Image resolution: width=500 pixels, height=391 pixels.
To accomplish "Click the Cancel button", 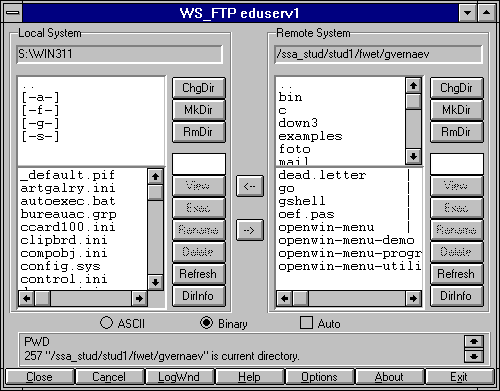I will [110, 377].
